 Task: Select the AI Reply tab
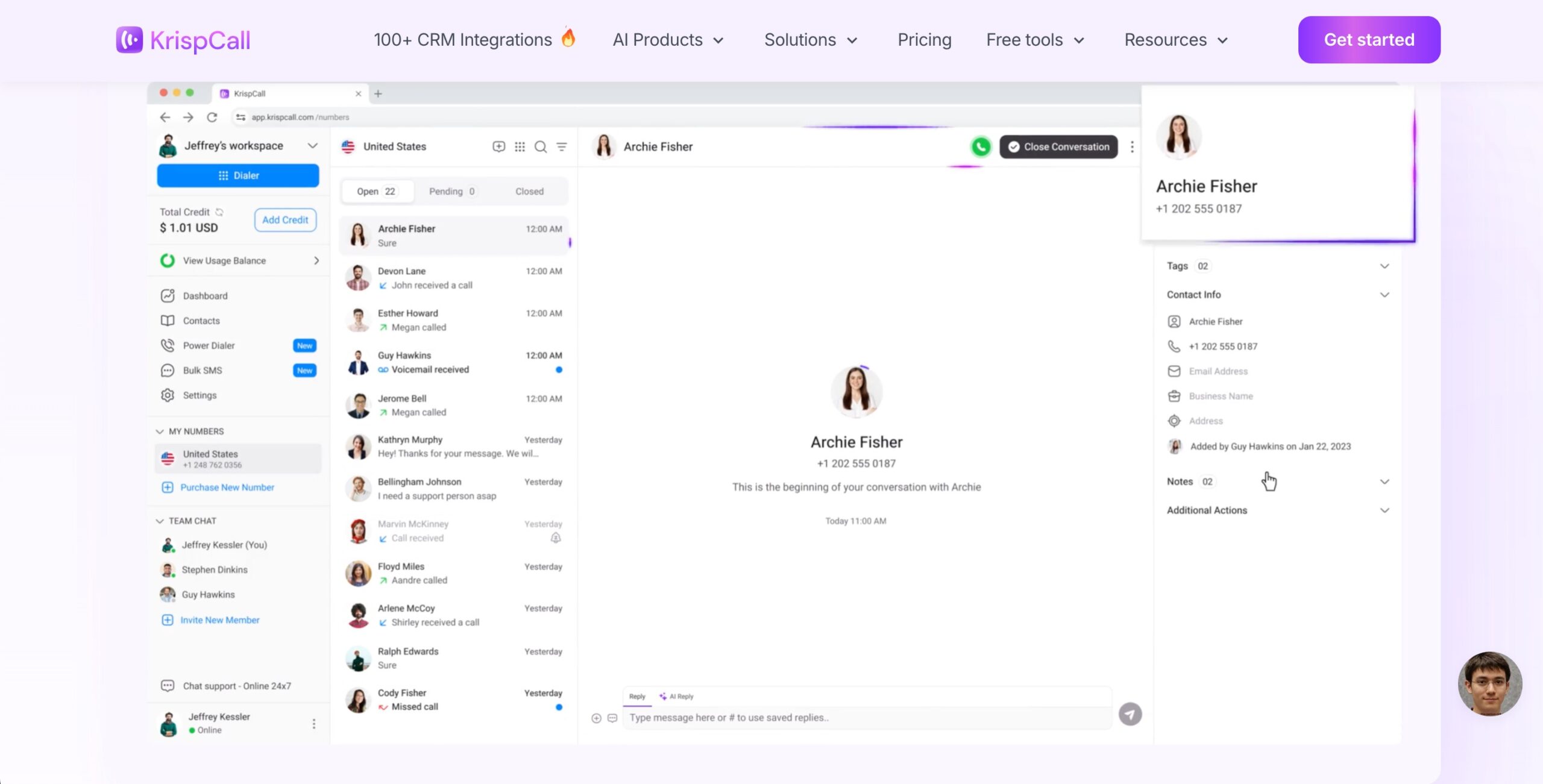pyautogui.click(x=676, y=696)
